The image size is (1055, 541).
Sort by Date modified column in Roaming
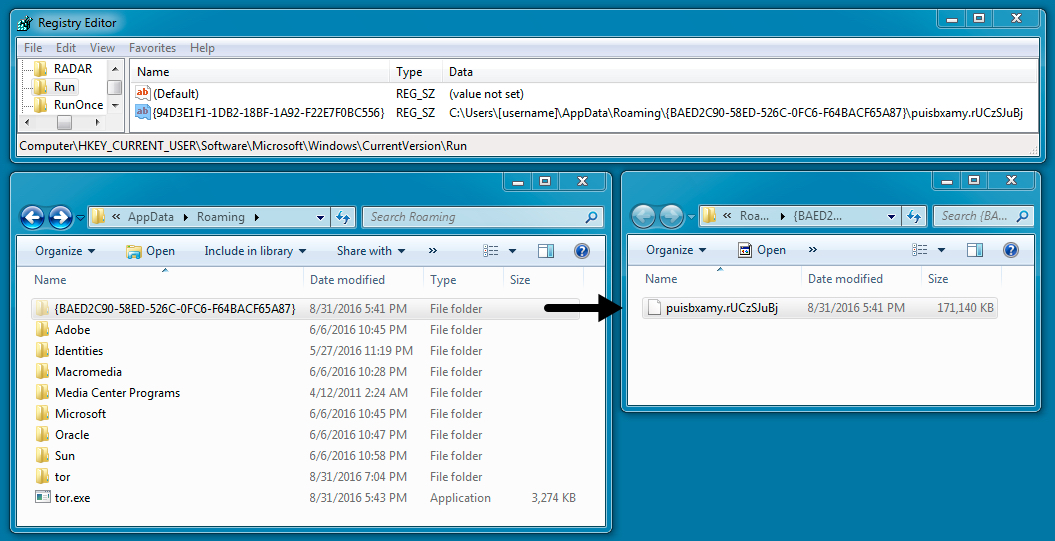pos(346,280)
